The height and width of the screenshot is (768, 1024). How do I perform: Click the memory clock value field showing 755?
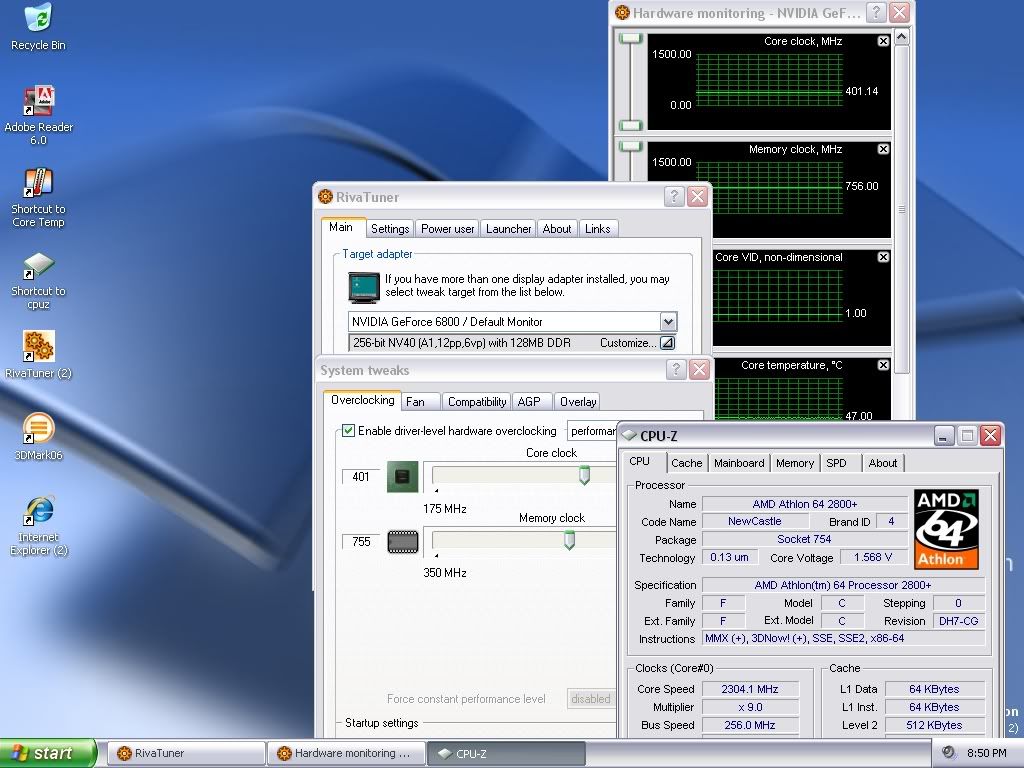pos(361,541)
